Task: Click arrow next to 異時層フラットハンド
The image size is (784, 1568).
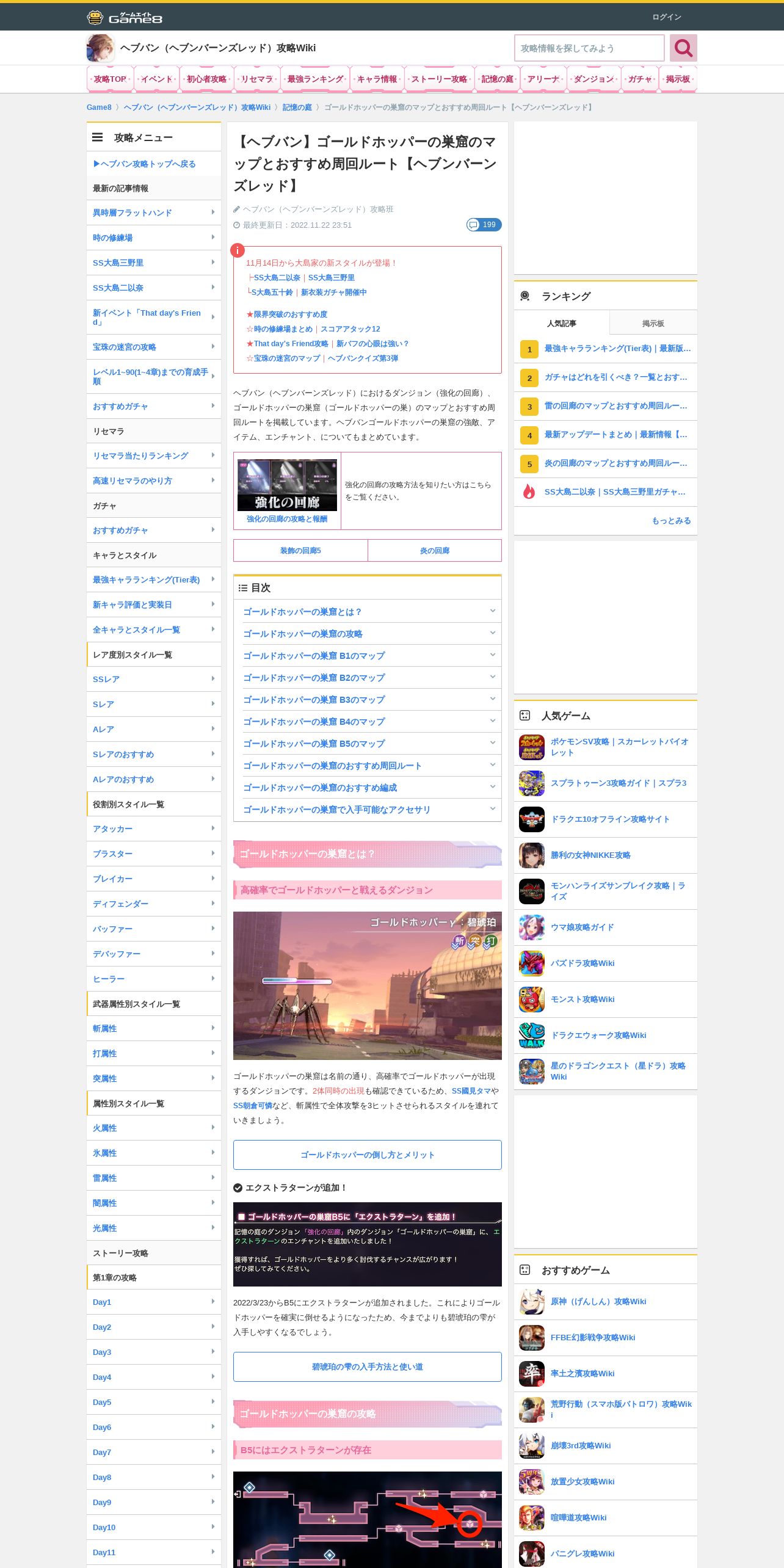Action: (x=212, y=212)
